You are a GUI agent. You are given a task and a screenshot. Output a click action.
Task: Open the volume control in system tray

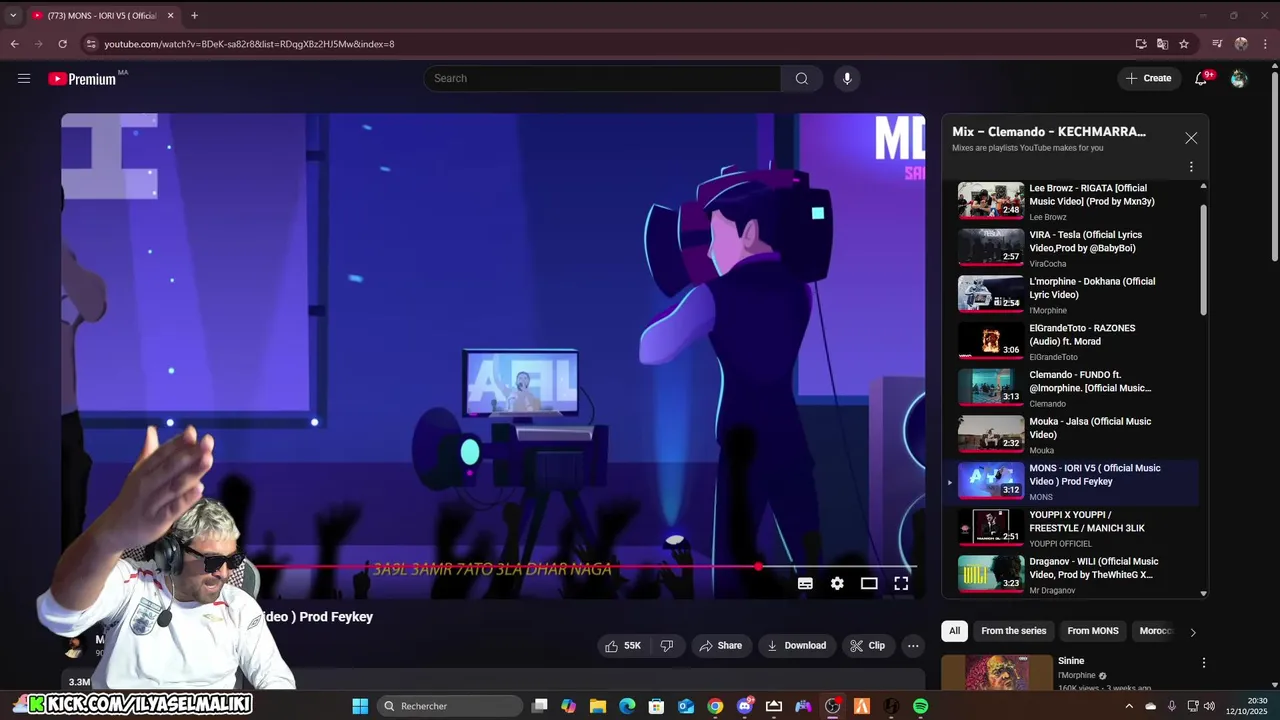click(1210, 706)
